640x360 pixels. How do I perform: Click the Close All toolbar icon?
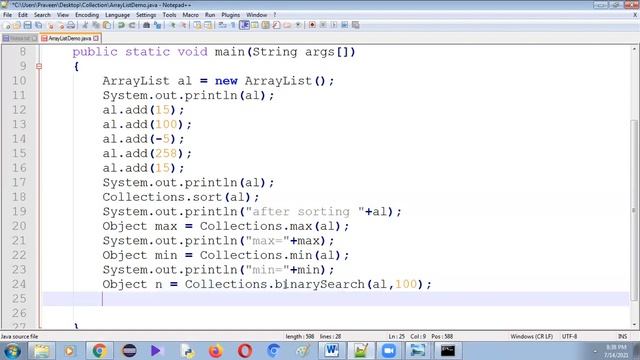(x=60, y=25)
